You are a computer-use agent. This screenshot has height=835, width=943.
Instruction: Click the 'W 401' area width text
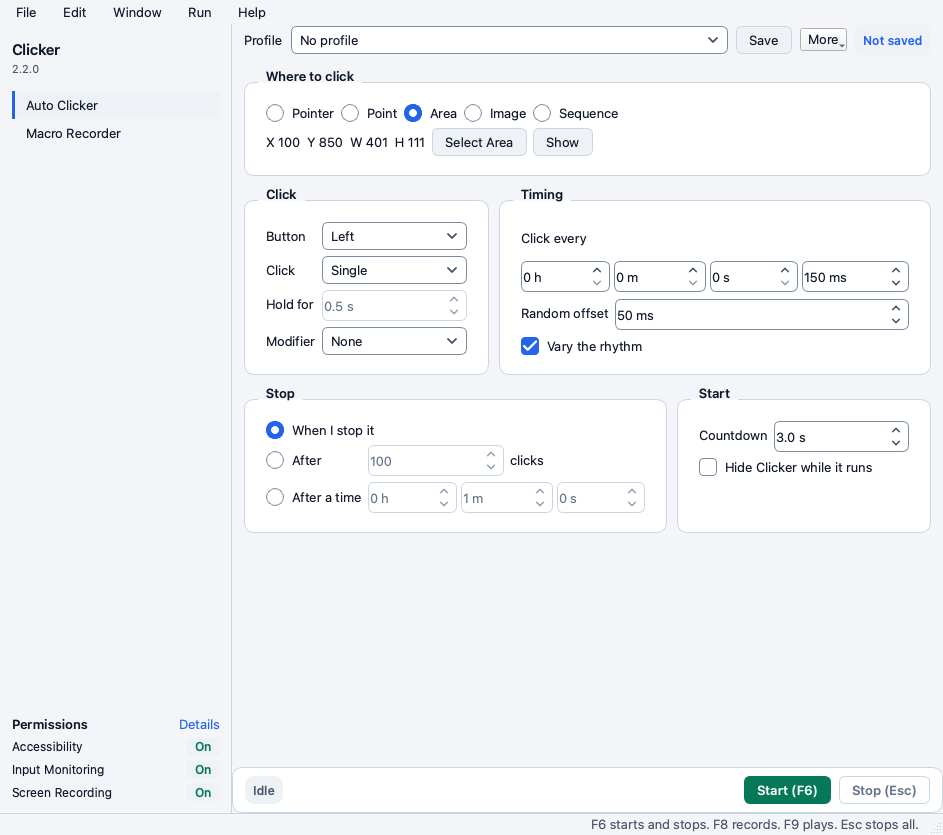(369, 143)
